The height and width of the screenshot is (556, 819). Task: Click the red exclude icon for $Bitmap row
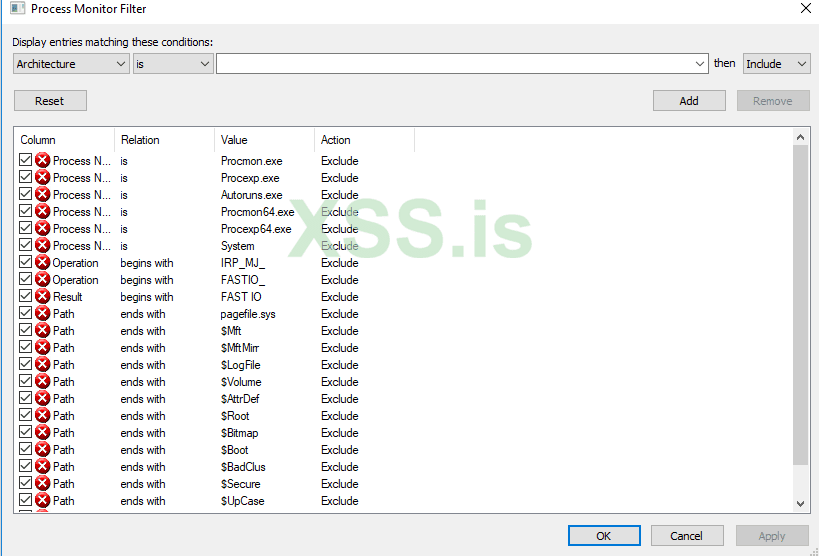42,432
